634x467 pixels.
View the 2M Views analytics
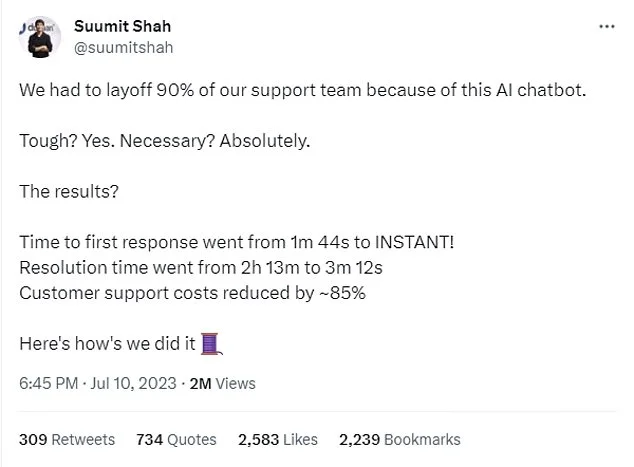tap(220, 383)
